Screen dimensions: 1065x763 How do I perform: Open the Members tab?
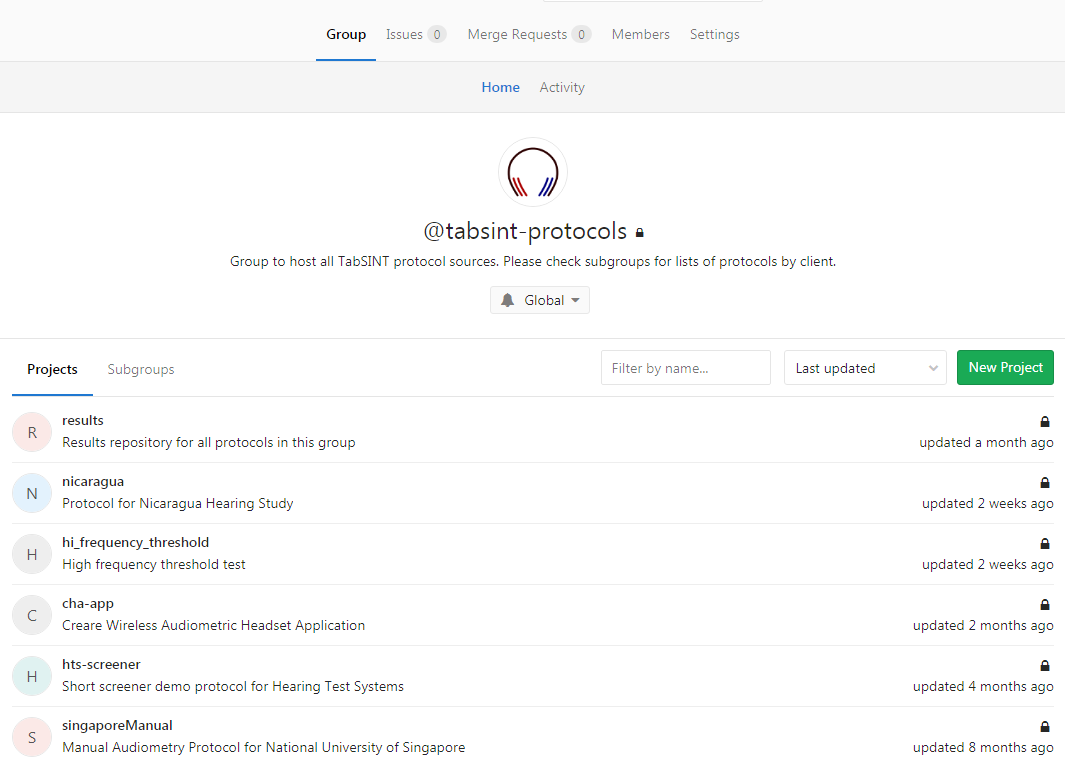click(640, 34)
